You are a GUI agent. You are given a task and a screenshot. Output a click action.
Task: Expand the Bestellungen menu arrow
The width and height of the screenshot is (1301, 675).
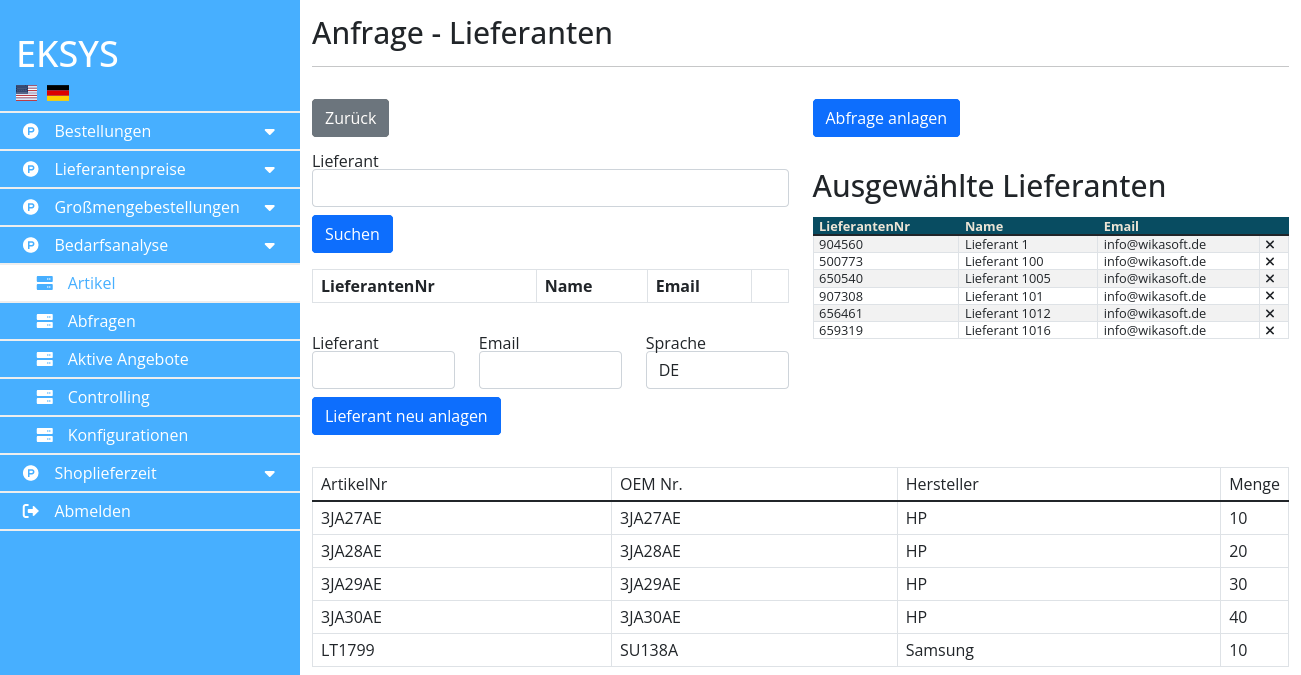point(269,132)
